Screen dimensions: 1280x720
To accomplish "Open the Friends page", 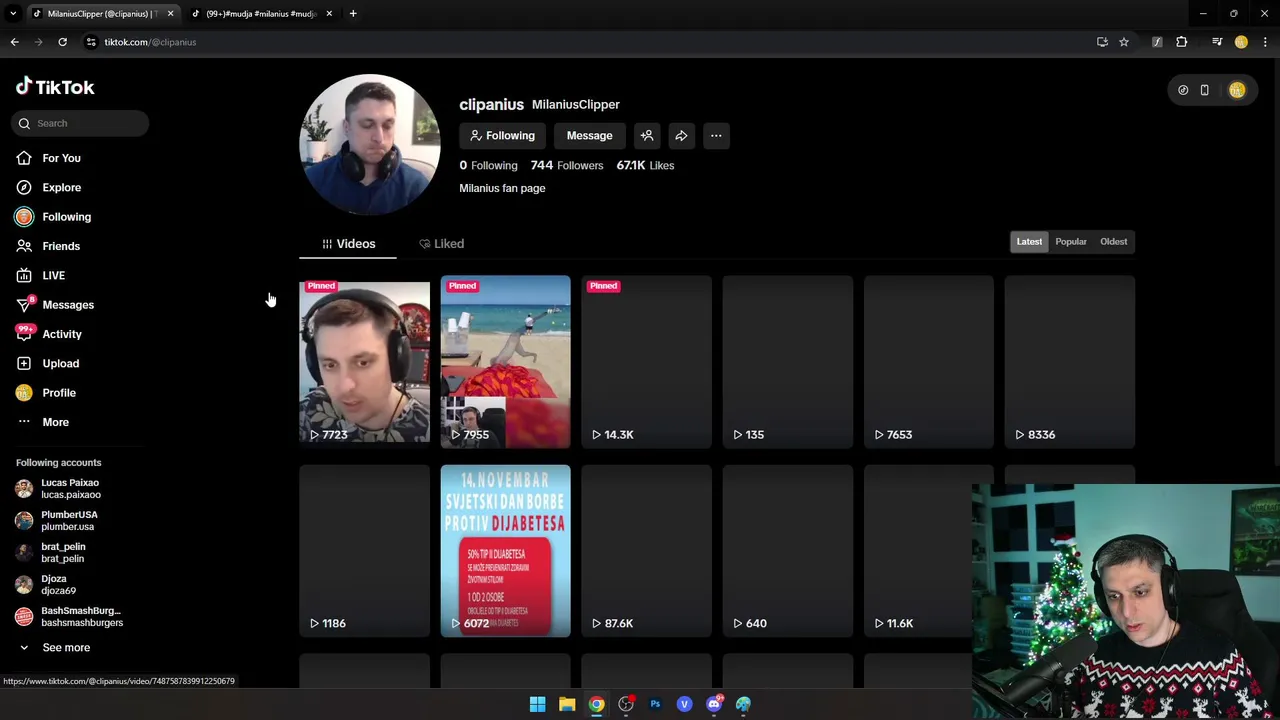I will pyautogui.click(x=61, y=246).
